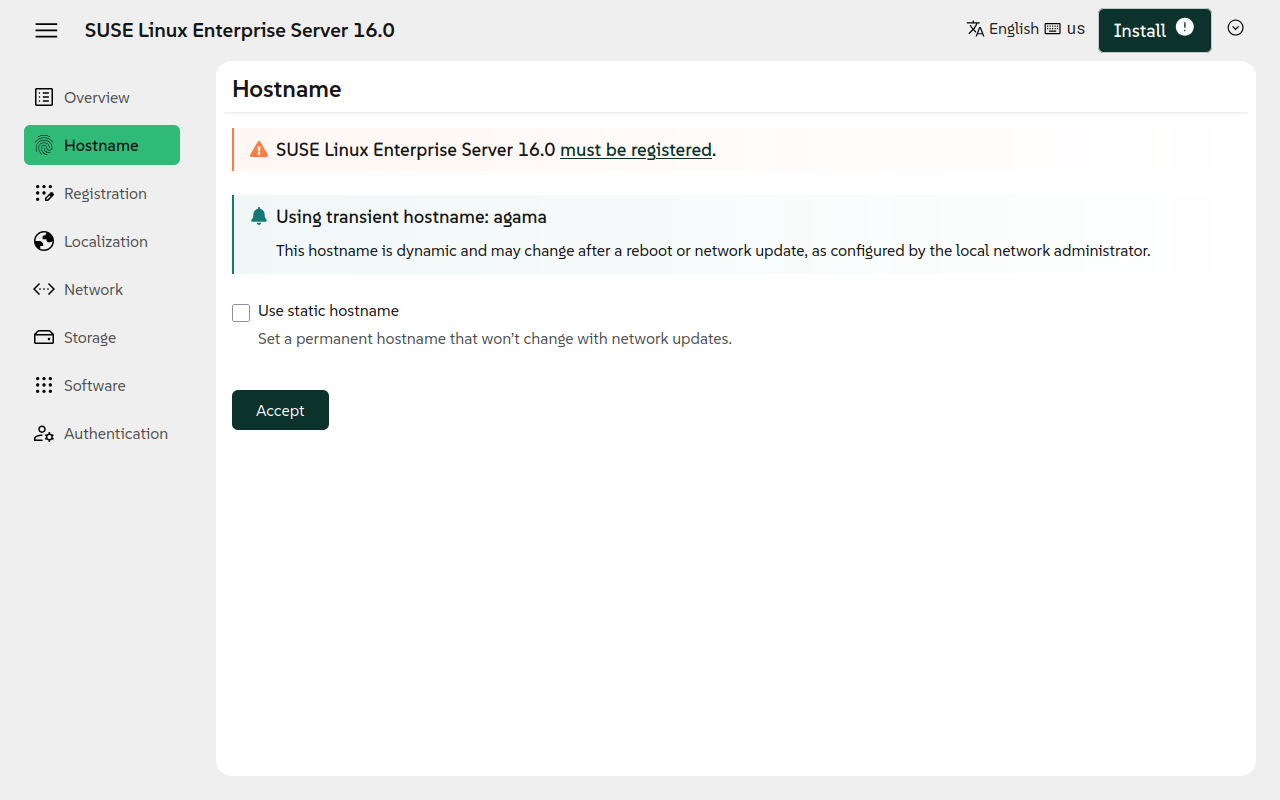Click the drive icon for Storage
Screen dimensions: 1280x800
44,337
